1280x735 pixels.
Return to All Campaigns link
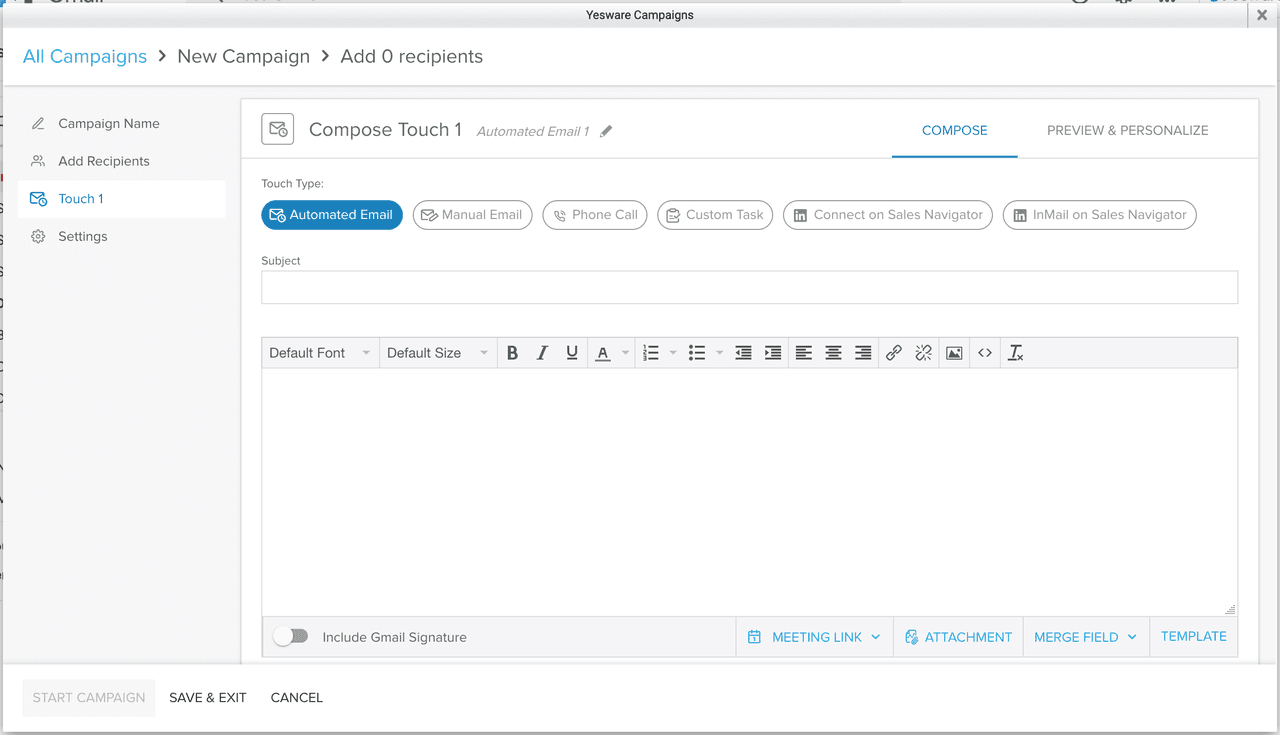pos(85,57)
